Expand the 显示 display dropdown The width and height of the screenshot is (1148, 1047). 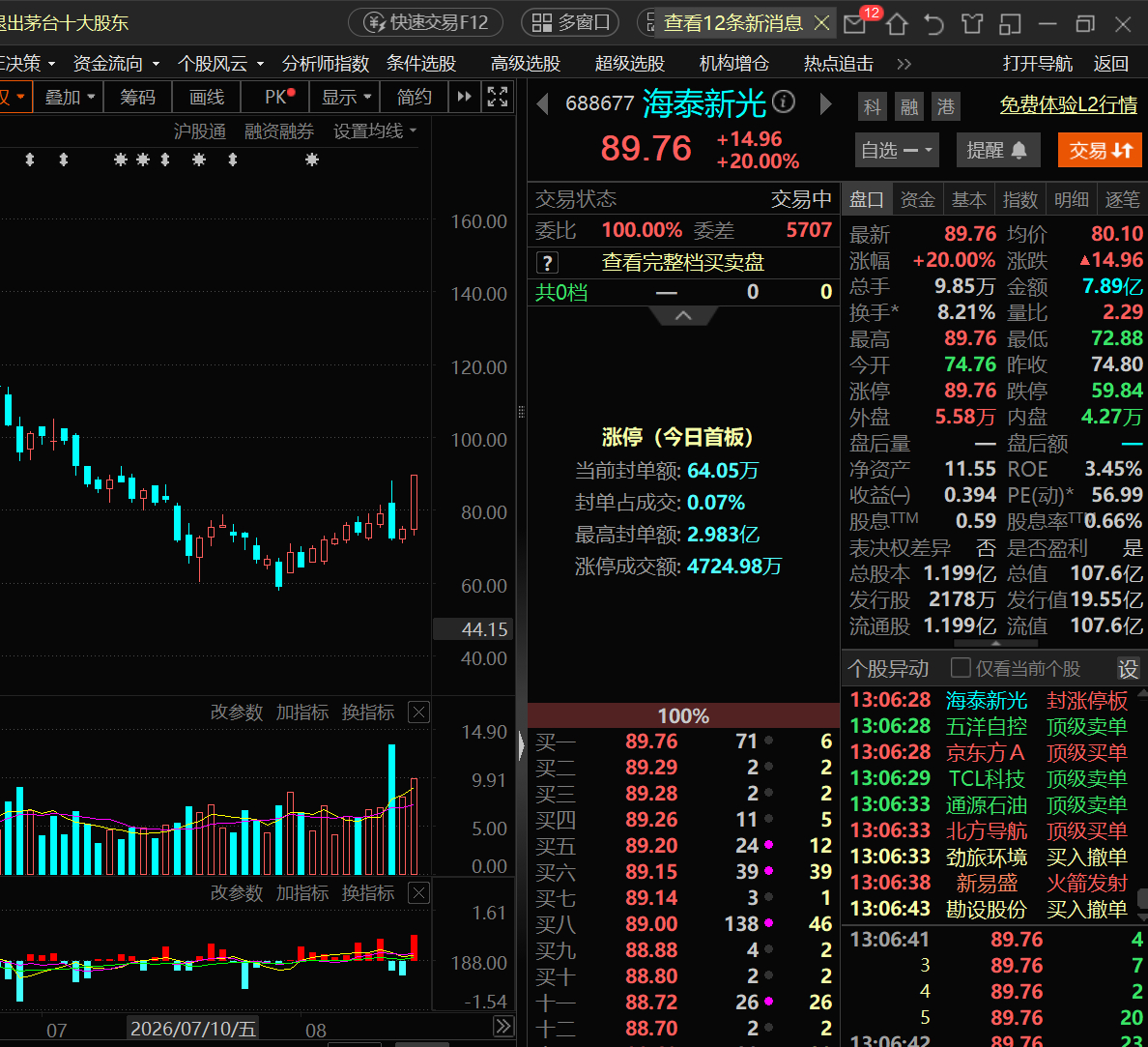[x=346, y=97]
